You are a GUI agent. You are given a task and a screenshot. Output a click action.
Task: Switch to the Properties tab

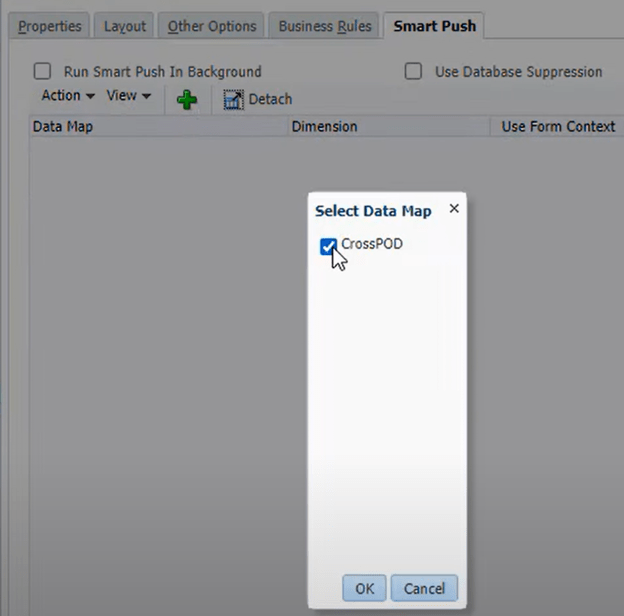pyautogui.click(x=50, y=26)
